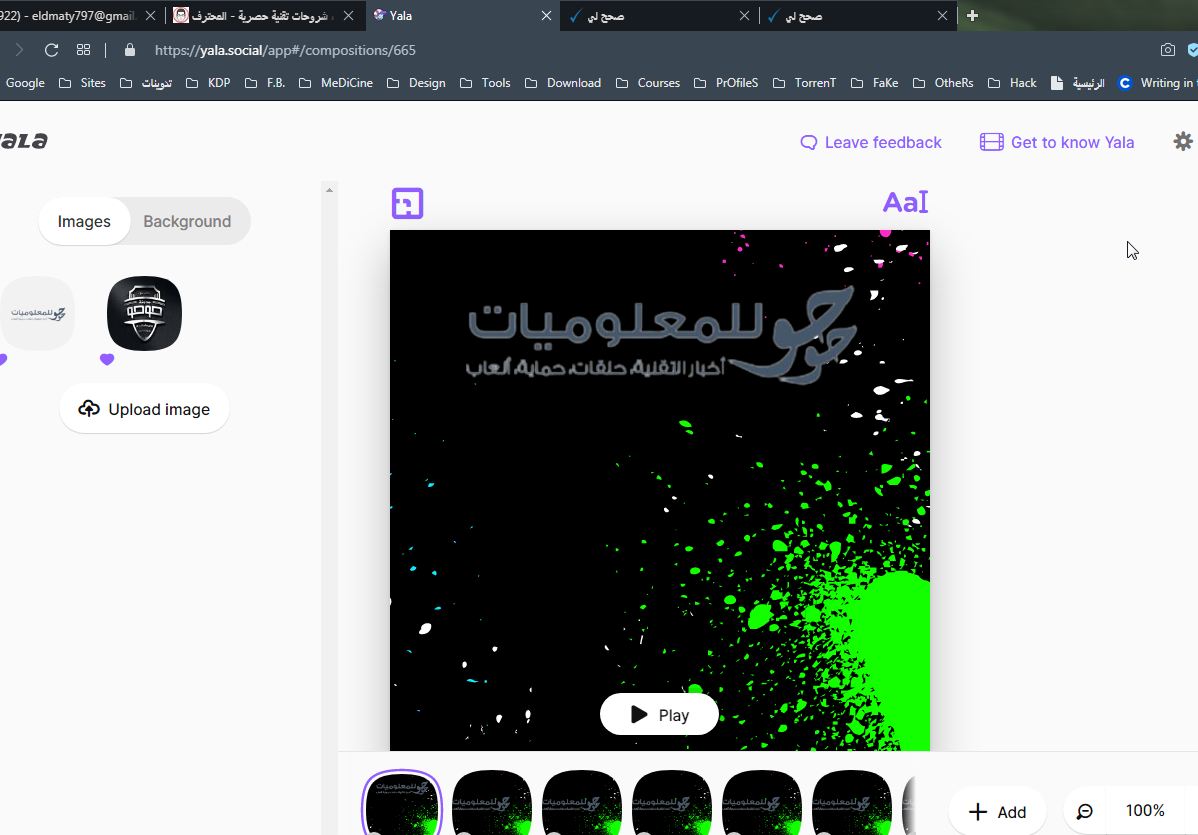Open the Design bookmark folder
1198x835 pixels.
pyautogui.click(x=416, y=83)
